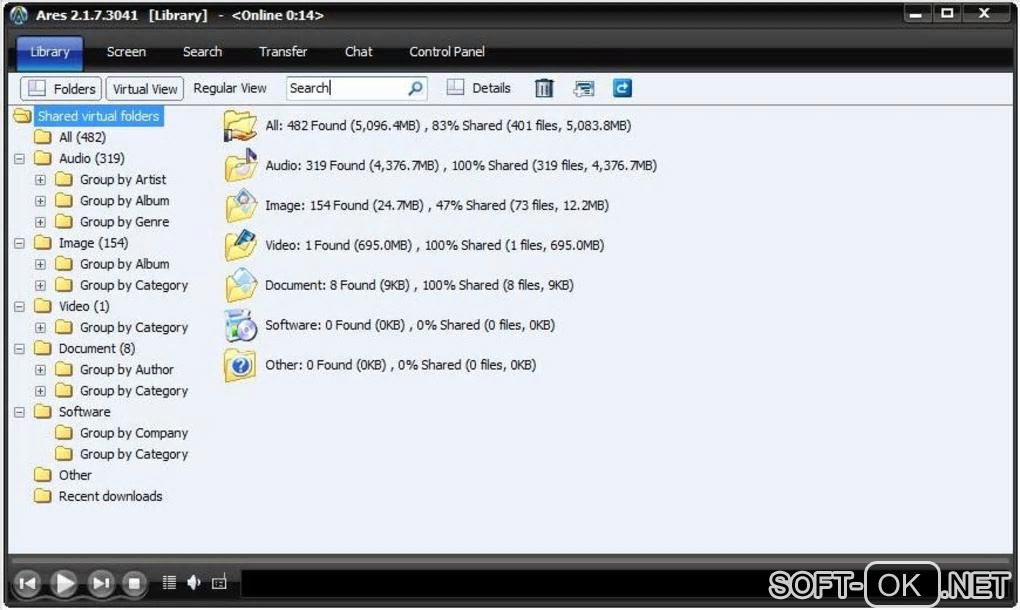Skip to next track in player
Viewport: 1020px width, 610px height.
100,583
